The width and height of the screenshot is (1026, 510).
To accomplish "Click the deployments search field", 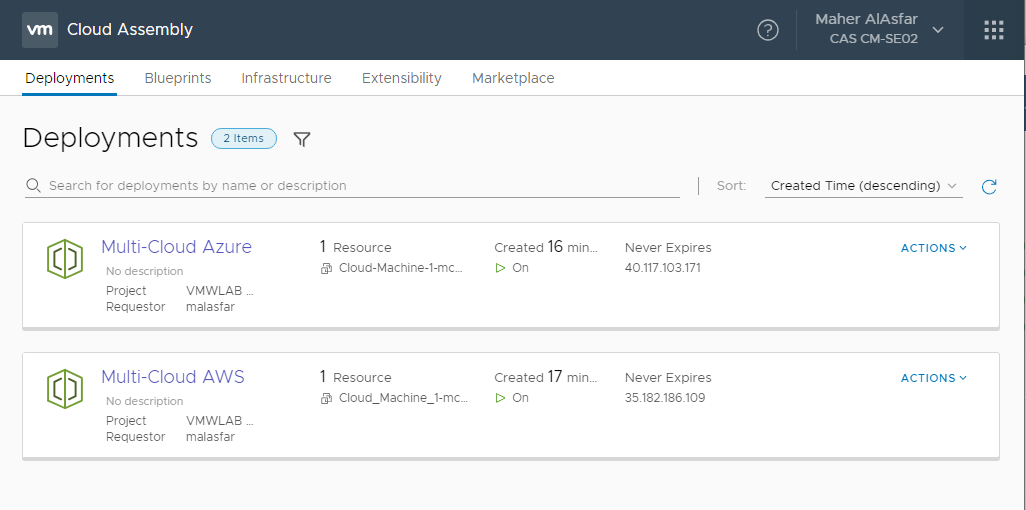I will point(360,186).
